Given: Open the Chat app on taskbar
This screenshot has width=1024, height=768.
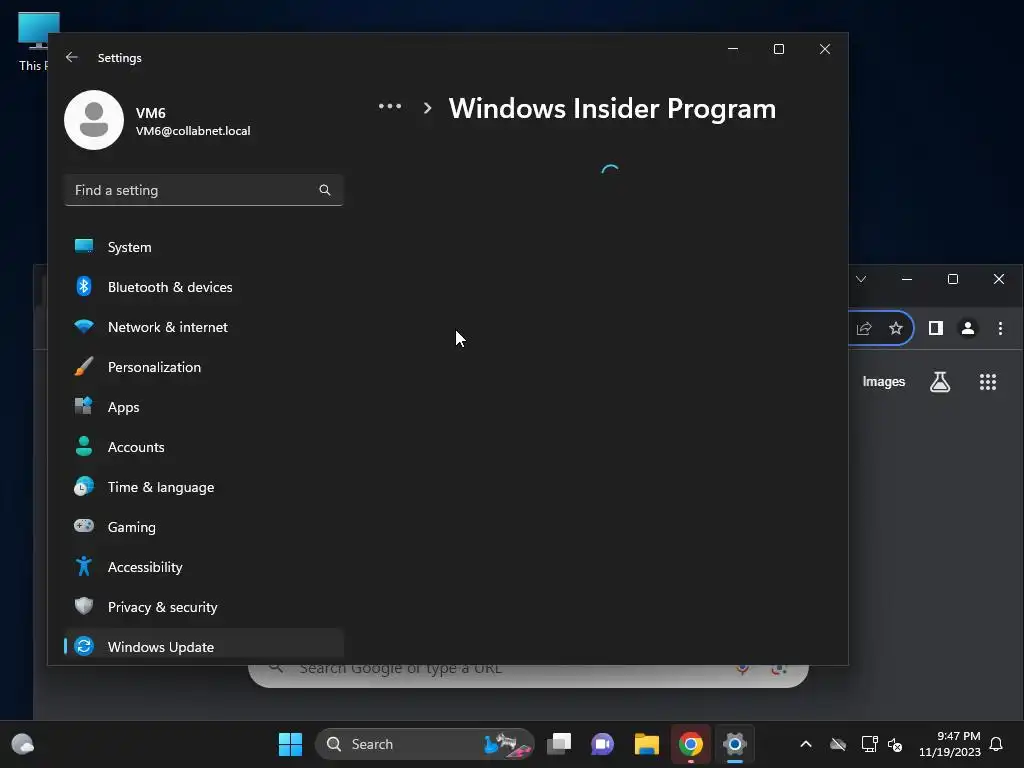Looking at the screenshot, I should click(602, 744).
